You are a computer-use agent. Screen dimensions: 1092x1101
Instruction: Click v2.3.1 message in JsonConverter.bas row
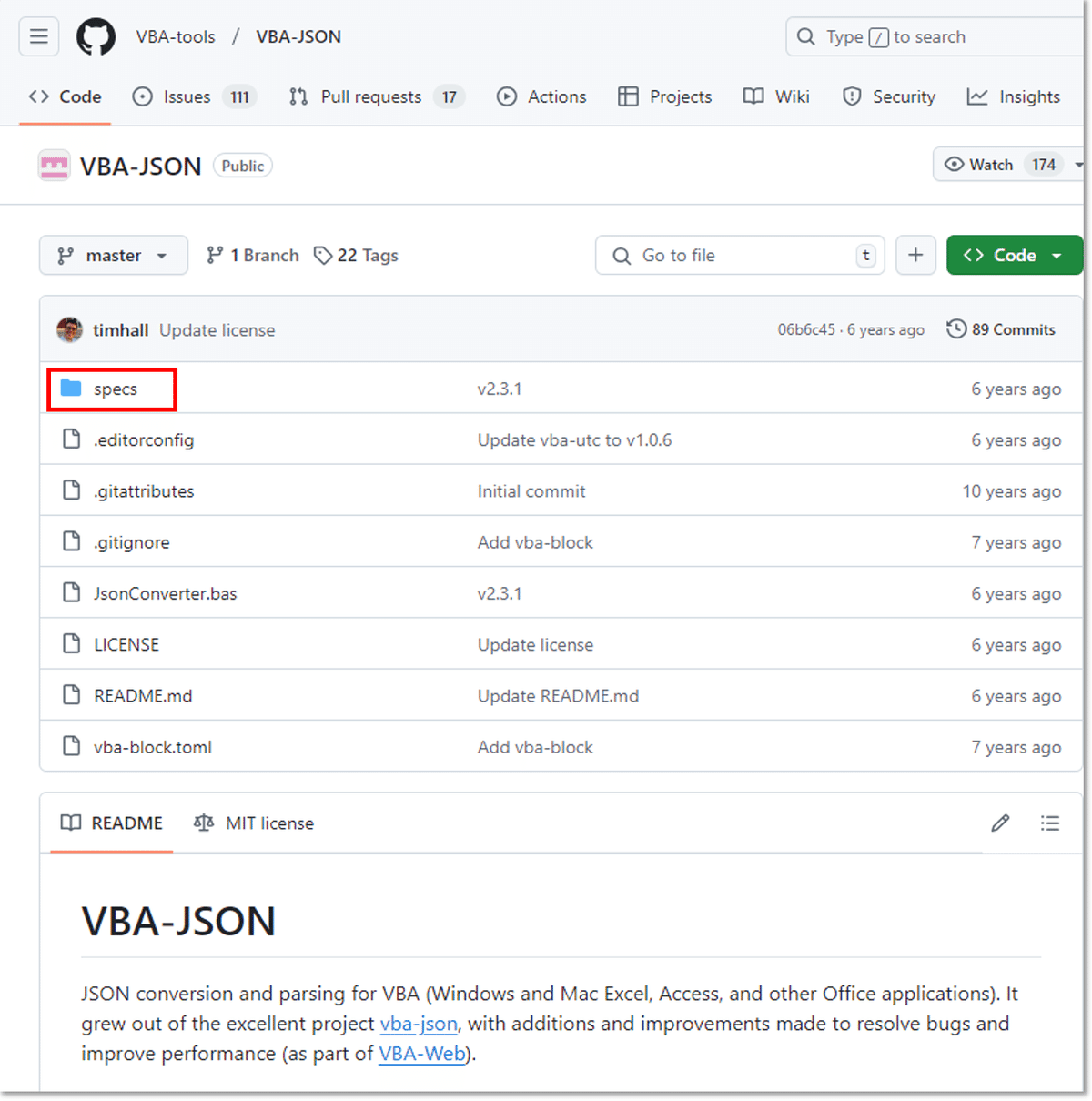(x=500, y=593)
